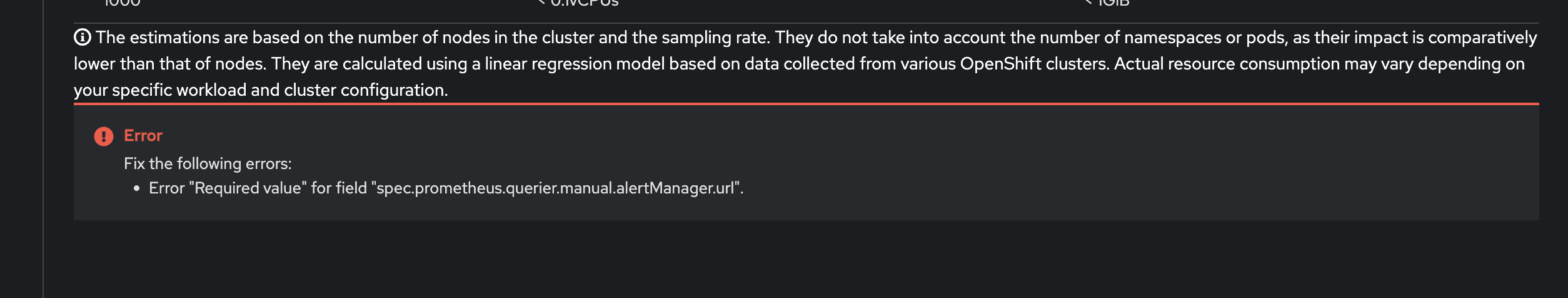Click the red error exclamation icon

click(x=104, y=136)
